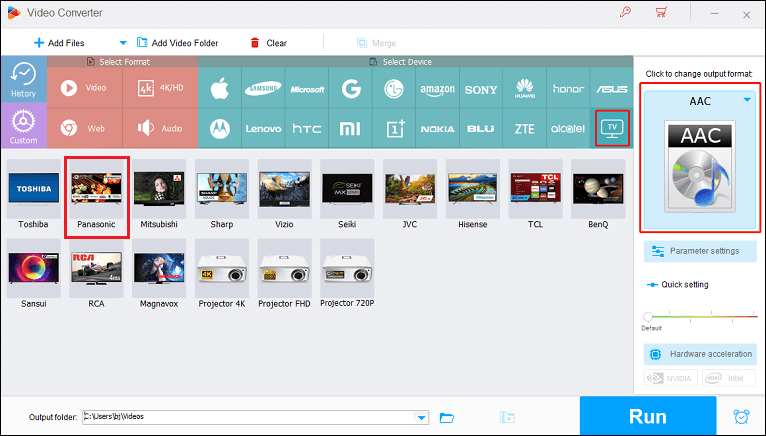Switch to the Audio format tab
766x436 pixels.
(x=160, y=129)
